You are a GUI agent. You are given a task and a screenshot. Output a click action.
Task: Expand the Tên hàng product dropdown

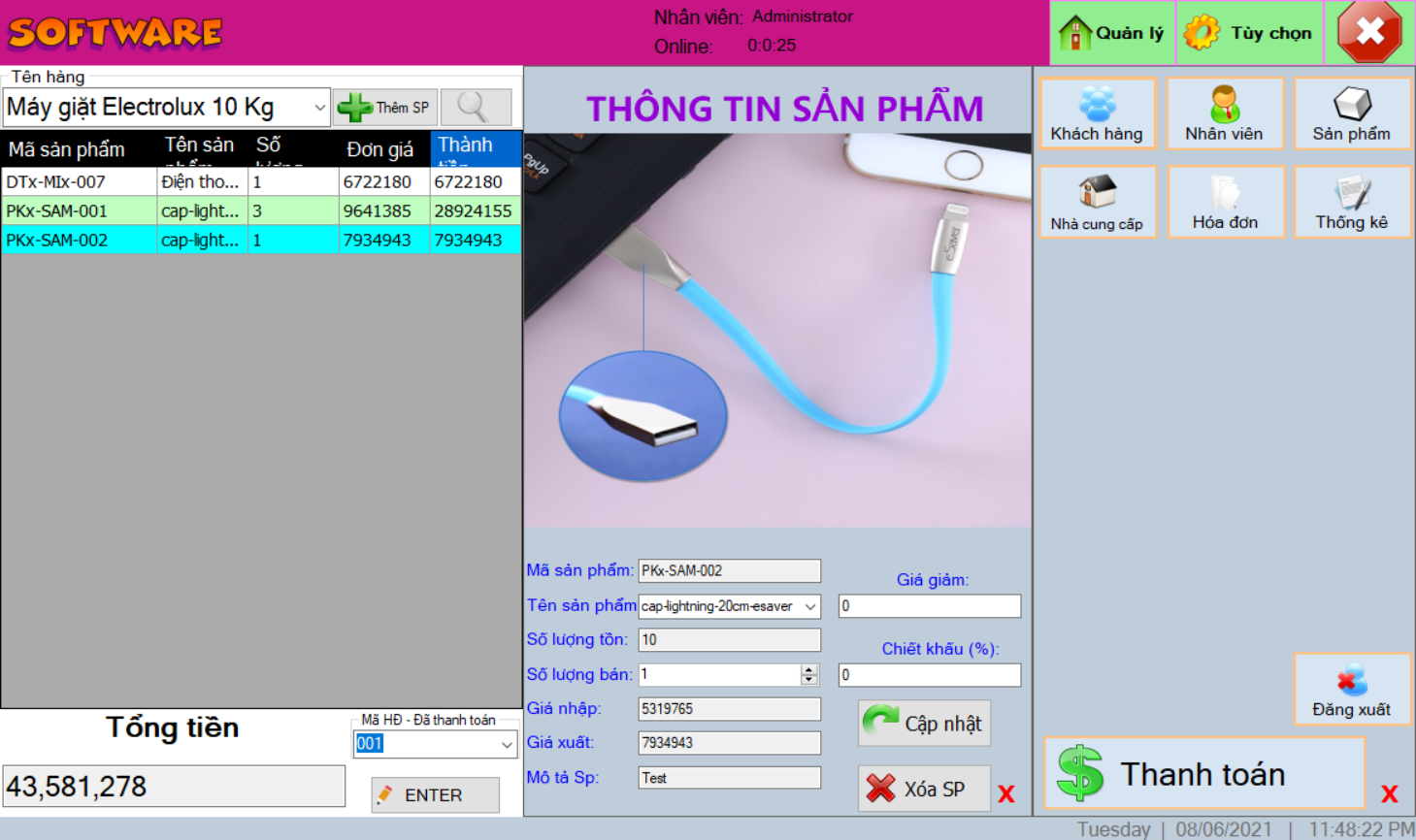click(319, 107)
